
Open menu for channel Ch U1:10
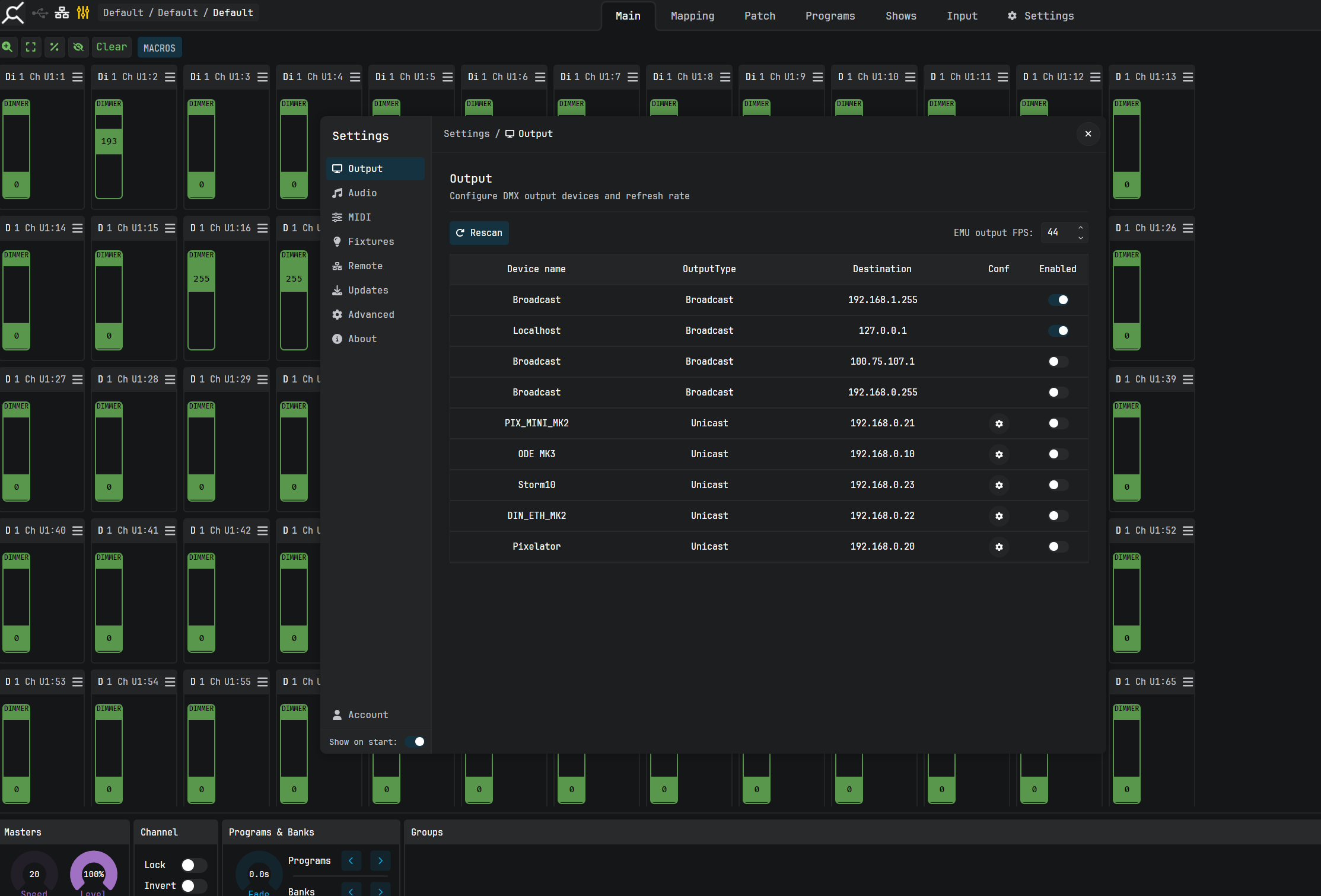pyautogui.click(x=910, y=77)
